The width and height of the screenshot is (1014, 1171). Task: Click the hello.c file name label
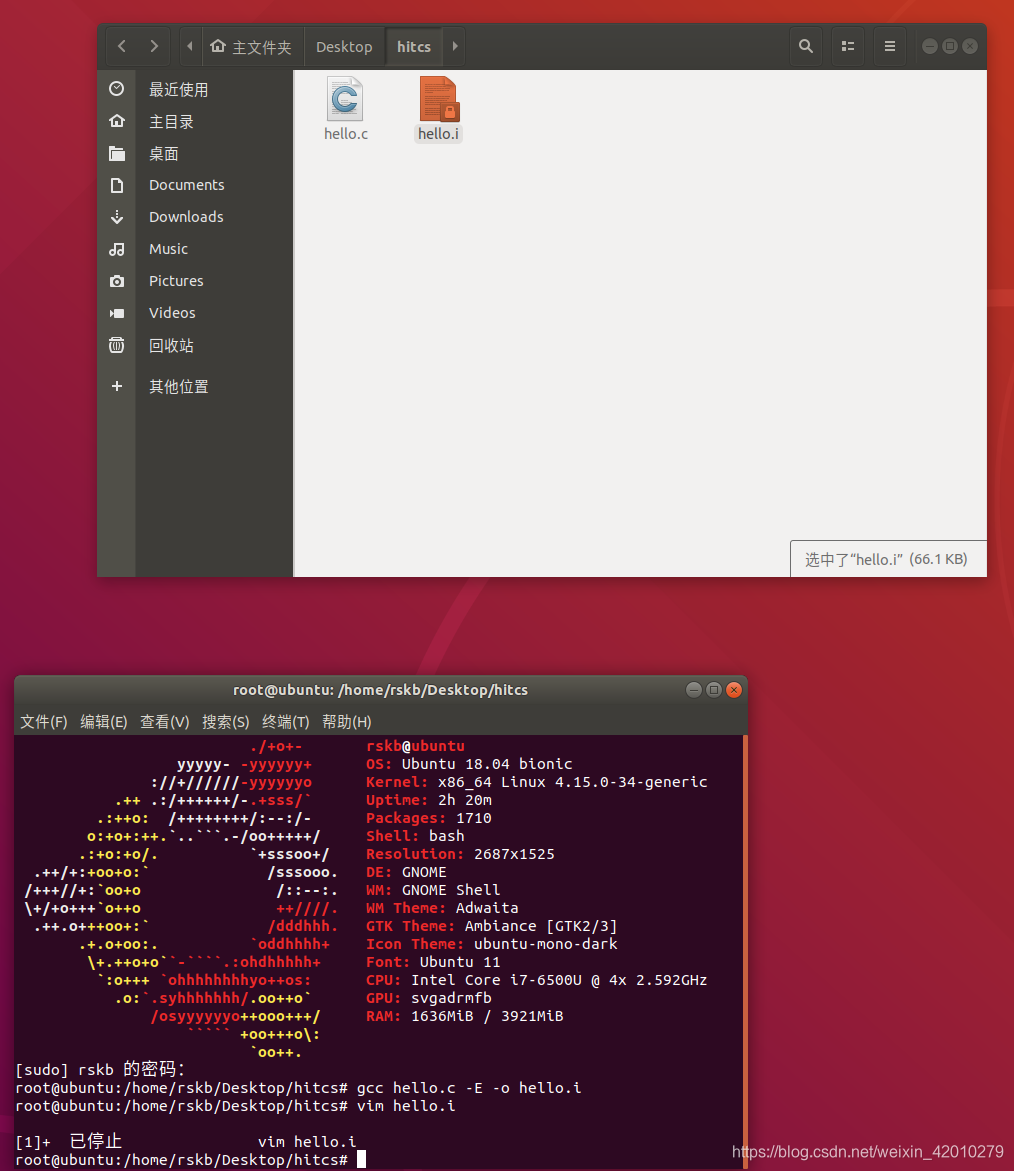[346, 134]
